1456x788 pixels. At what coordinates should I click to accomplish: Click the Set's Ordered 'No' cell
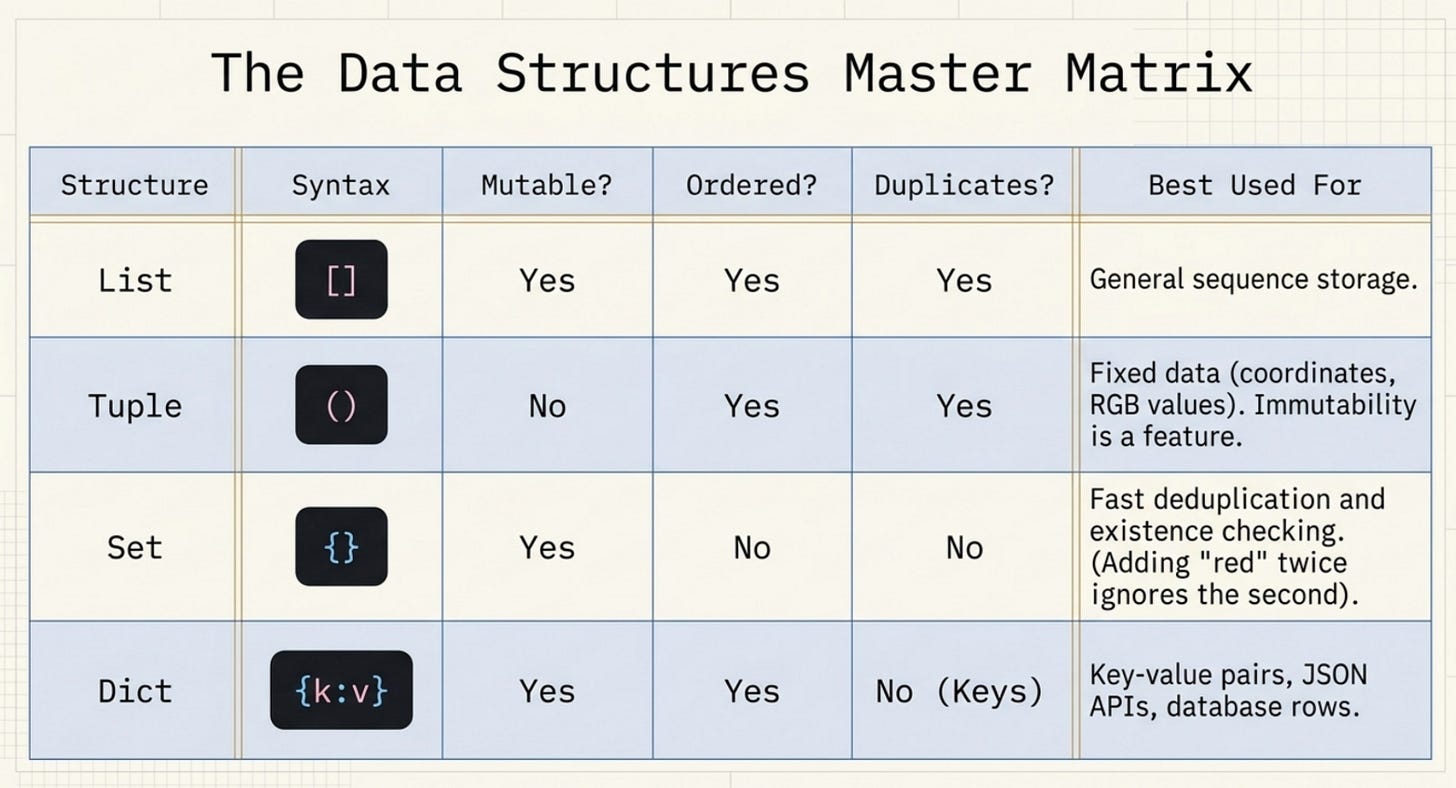[751, 547]
